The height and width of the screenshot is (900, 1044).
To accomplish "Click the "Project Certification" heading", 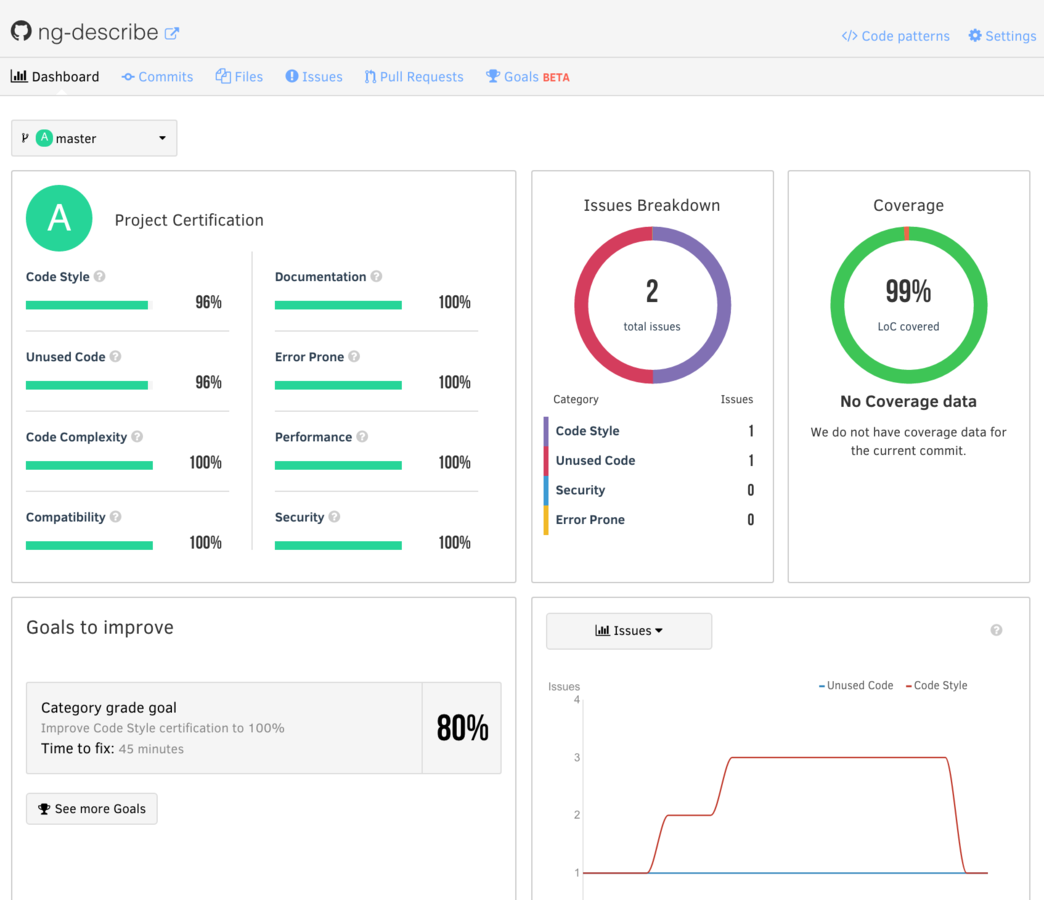I will point(189,220).
